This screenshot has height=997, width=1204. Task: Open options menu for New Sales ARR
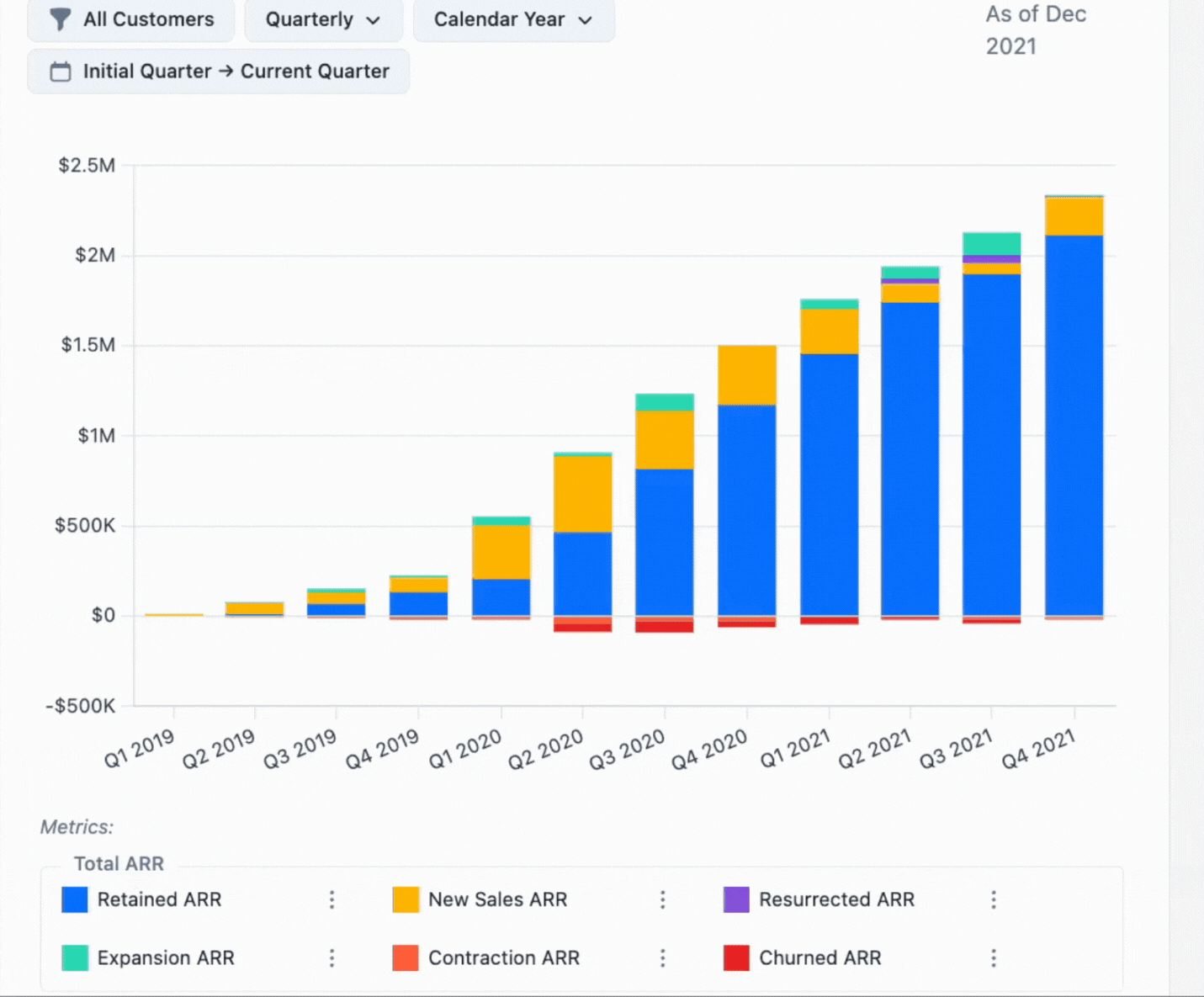click(662, 900)
